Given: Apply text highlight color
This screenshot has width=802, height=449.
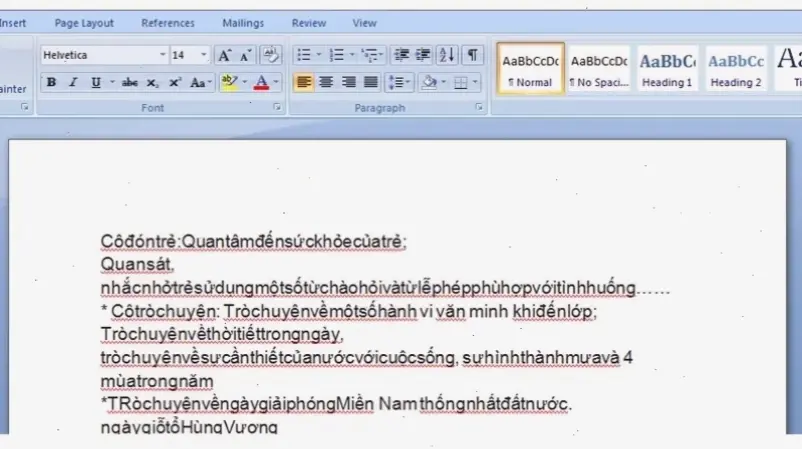Looking at the screenshot, I should 229,82.
